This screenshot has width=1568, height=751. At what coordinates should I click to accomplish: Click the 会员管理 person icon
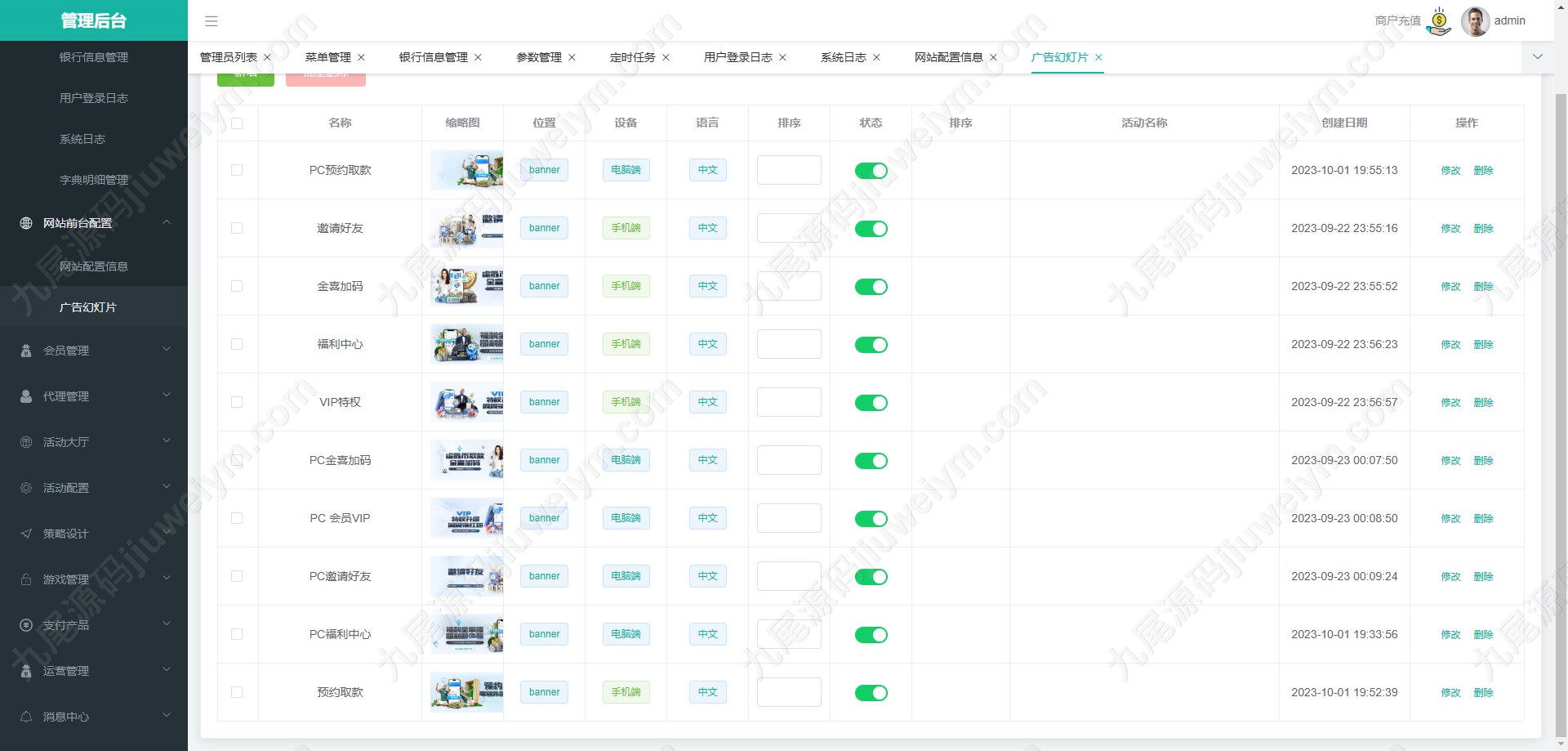(26, 351)
